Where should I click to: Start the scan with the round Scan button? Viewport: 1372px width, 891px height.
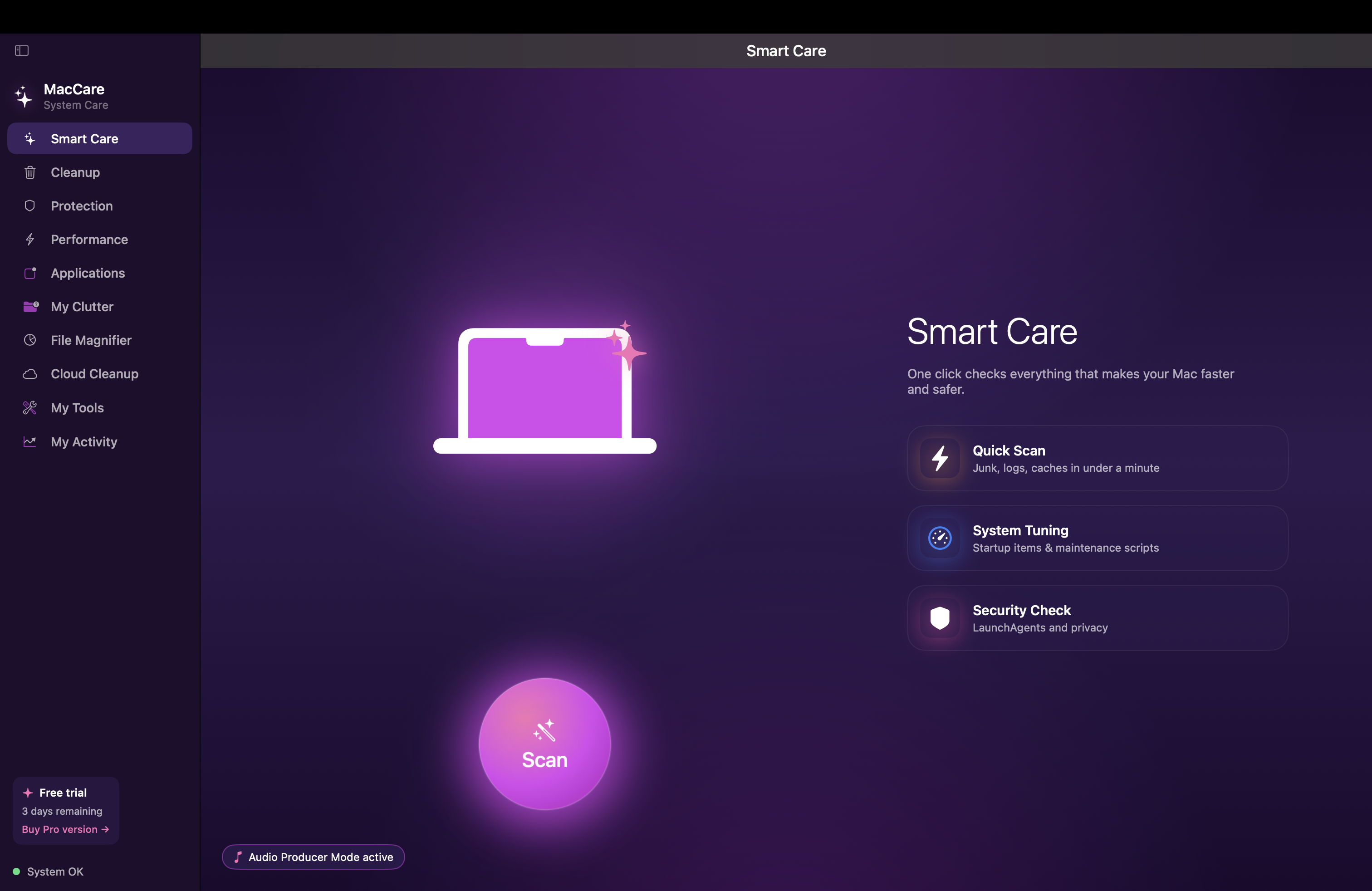pyautogui.click(x=545, y=744)
